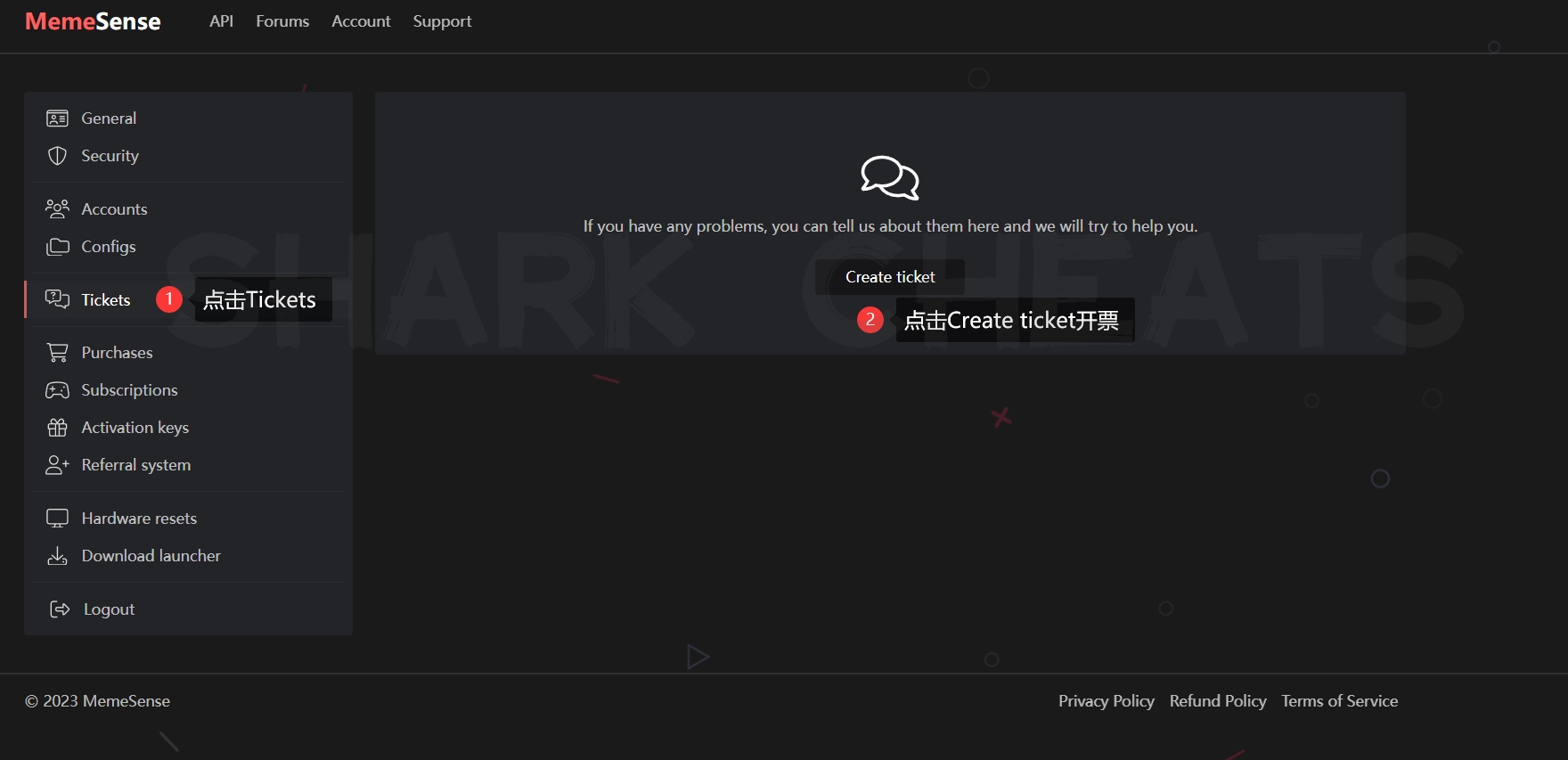The image size is (1568, 760).
Task: Click the shopping cart icon for Purchases
Action: (x=57, y=353)
